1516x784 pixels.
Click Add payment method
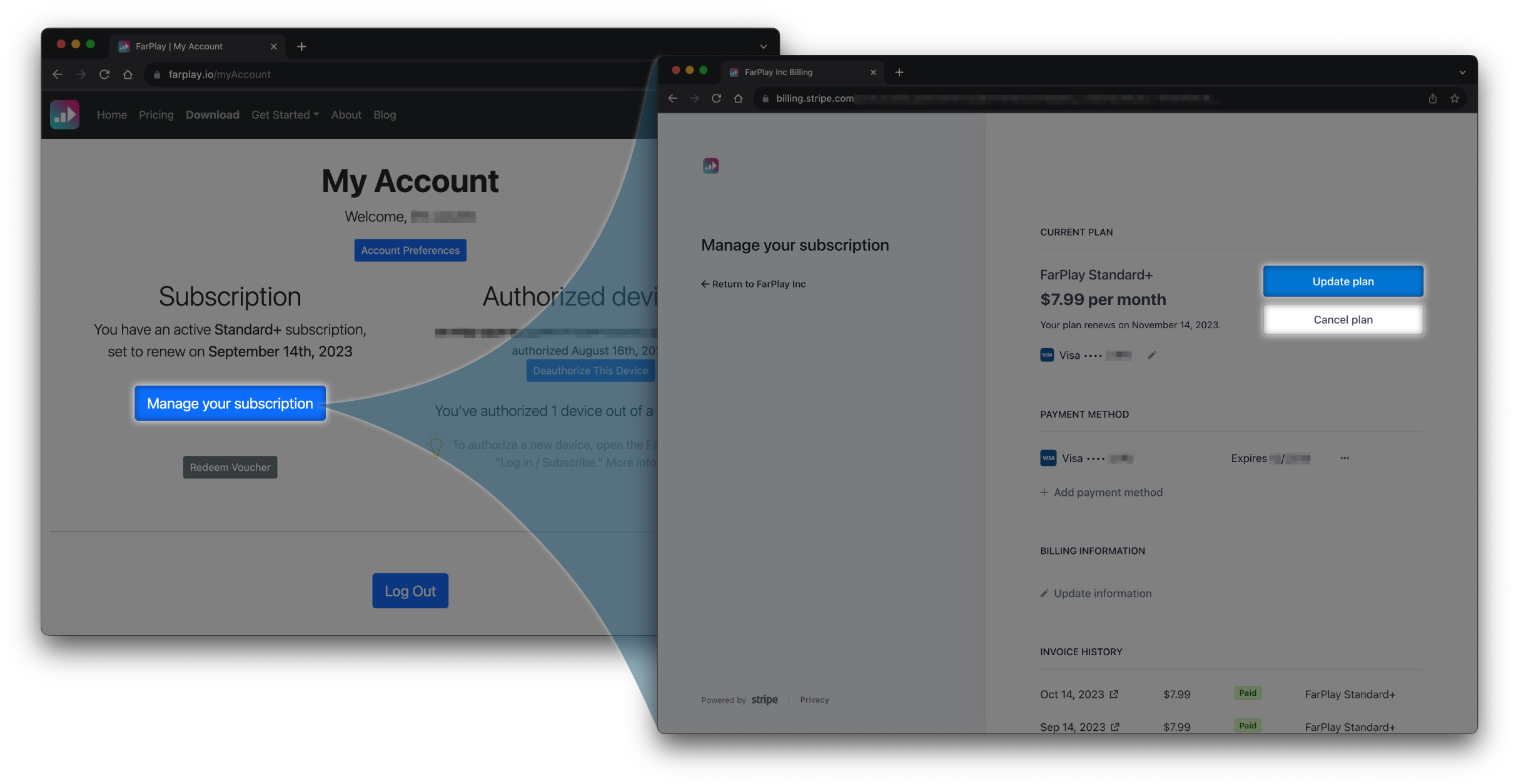click(x=1101, y=492)
